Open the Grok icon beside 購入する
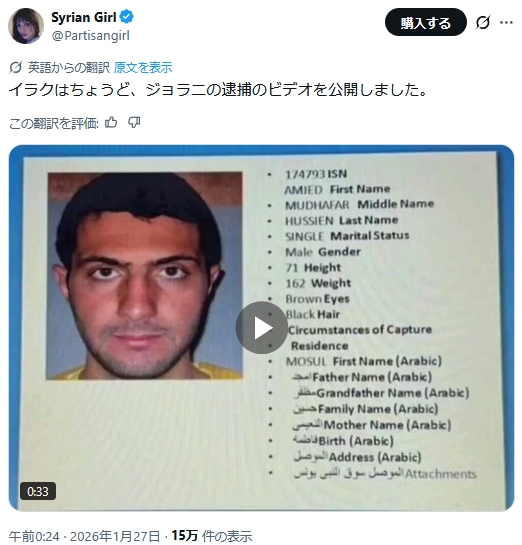The width and height of the screenshot is (522, 545). point(483,23)
